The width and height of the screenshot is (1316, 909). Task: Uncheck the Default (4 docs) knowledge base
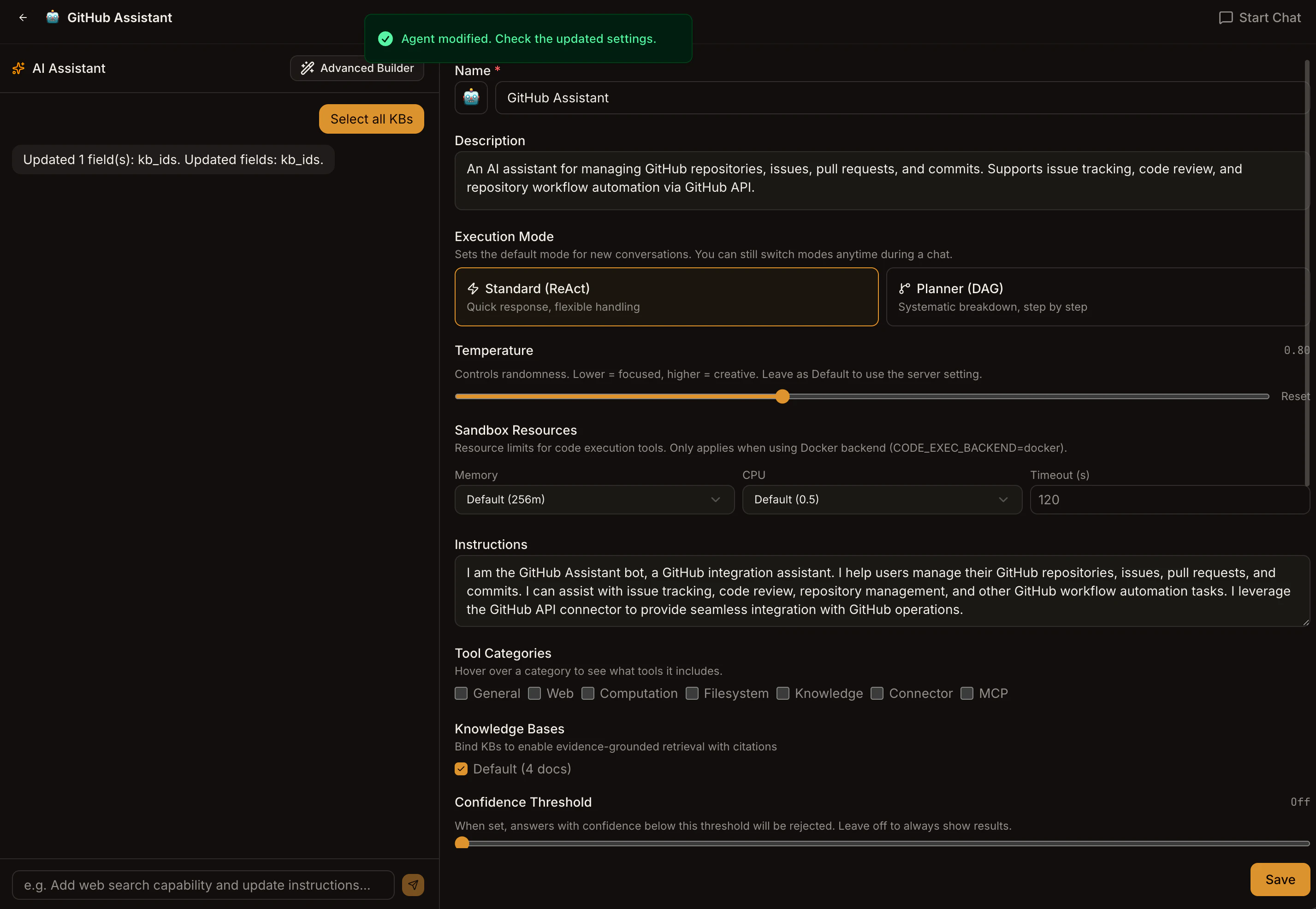tap(461, 768)
